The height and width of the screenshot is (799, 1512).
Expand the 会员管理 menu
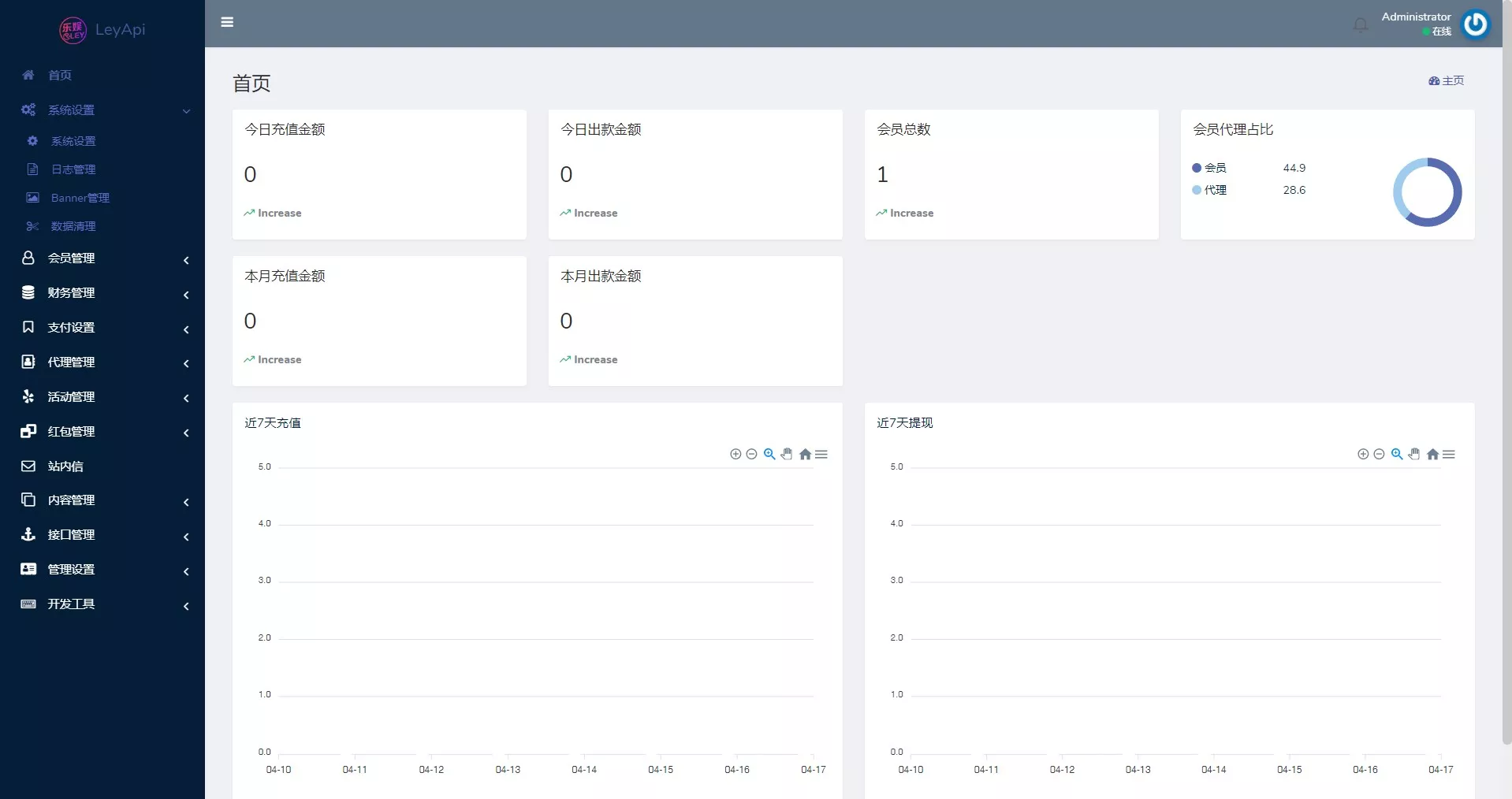(x=72, y=258)
